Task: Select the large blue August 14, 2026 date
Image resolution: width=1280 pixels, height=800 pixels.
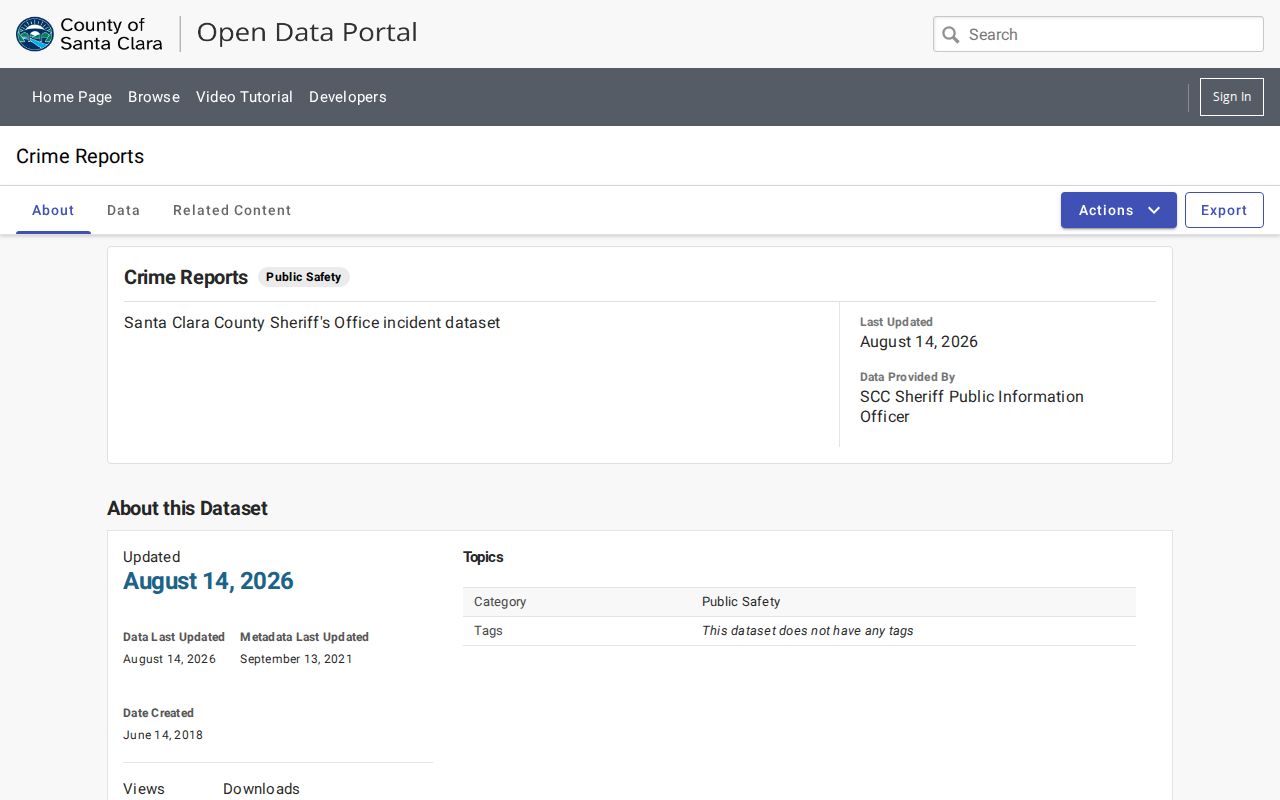Action: [208, 581]
